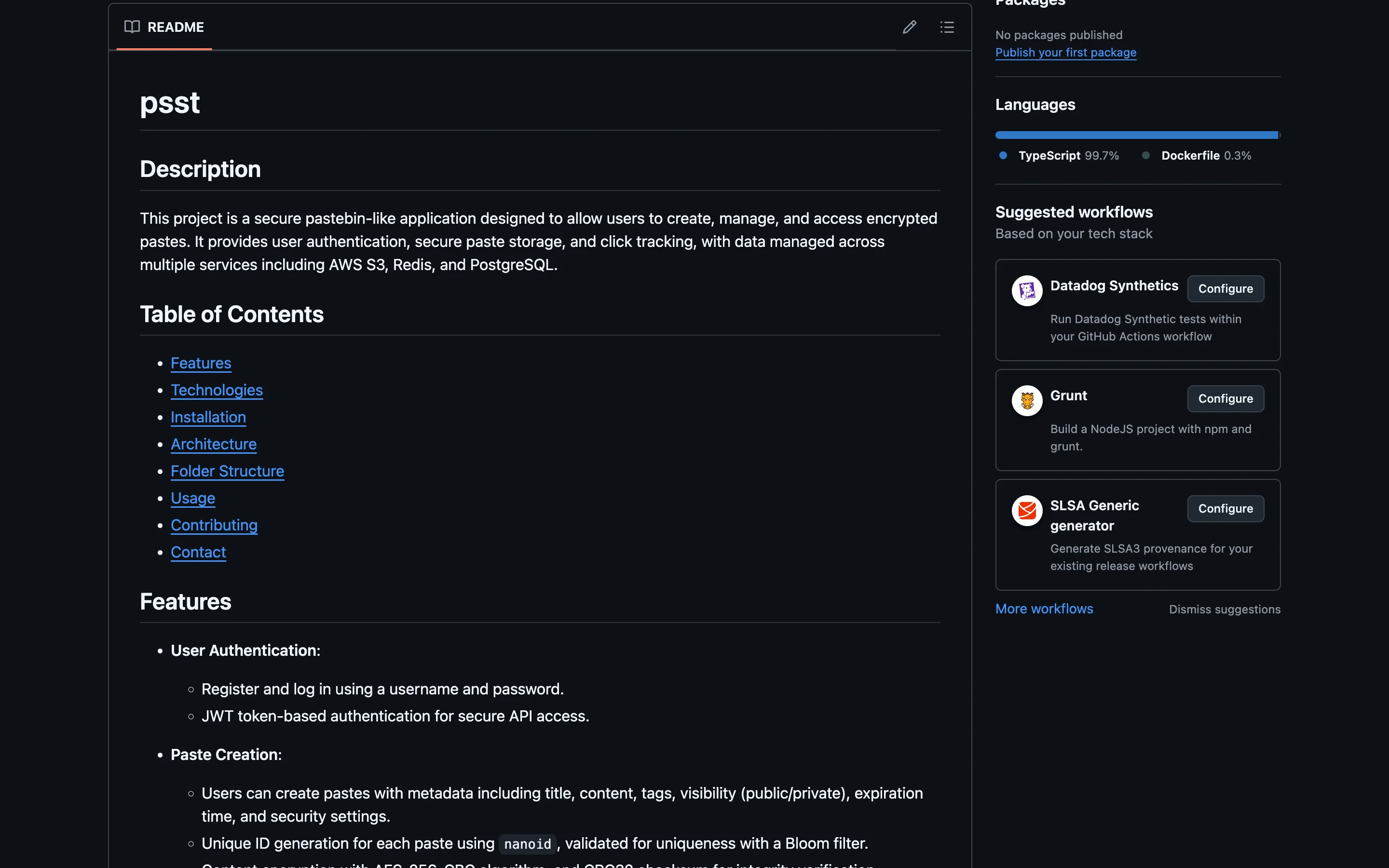Click the TypeScript languages progress bar
The height and width of the screenshot is (868, 1389).
[1135, 135]
